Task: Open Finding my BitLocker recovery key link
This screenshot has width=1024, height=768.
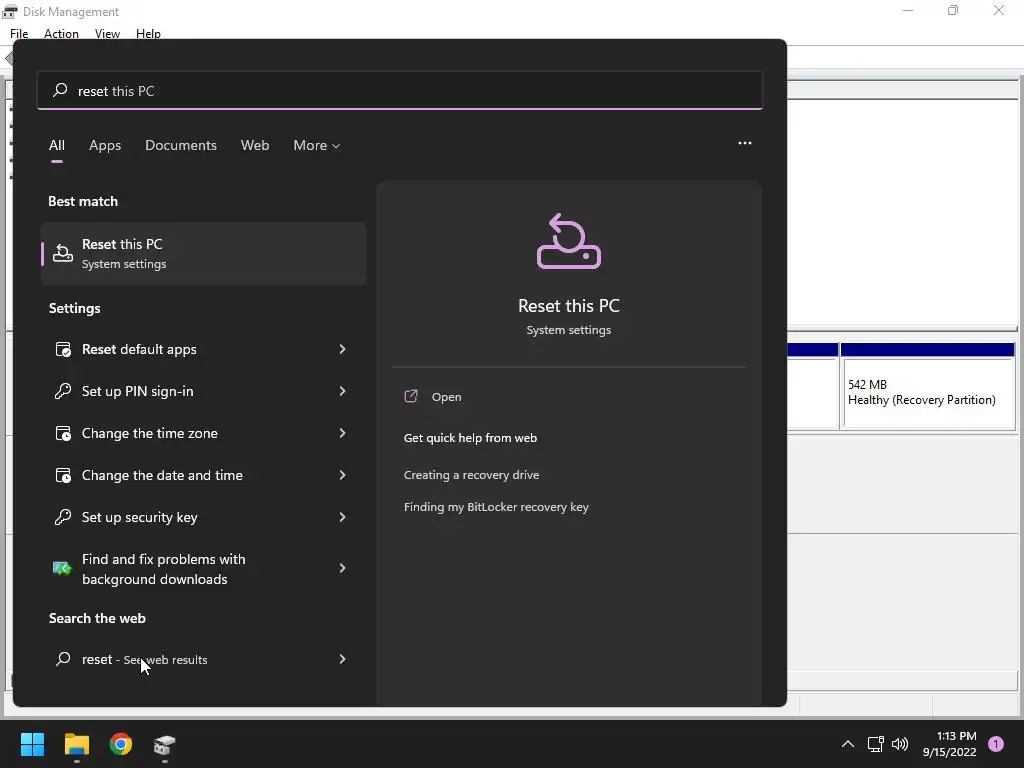Action: click(496, 507)
